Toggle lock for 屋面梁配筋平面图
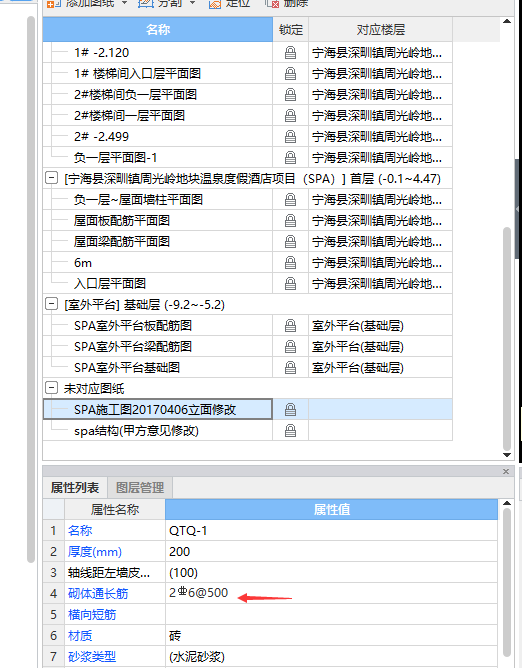Viewport: 522px width, 668px height. [290, 242]
